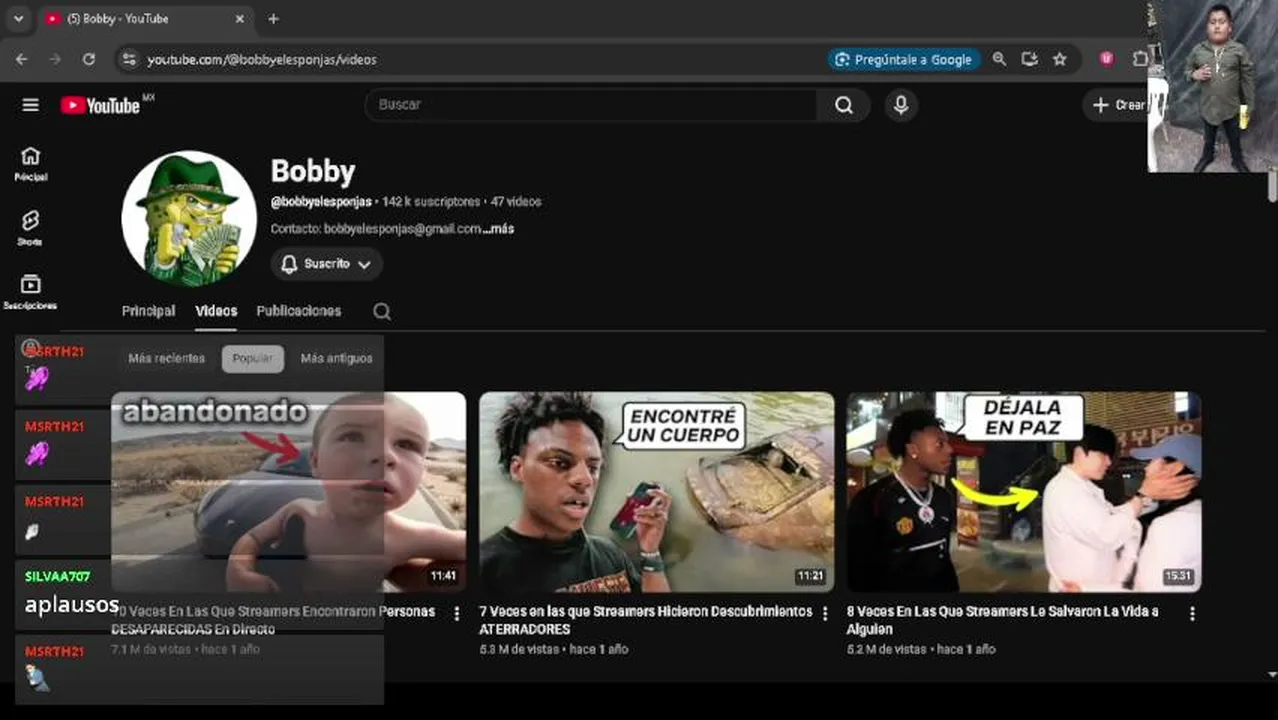Click Pregúntale a Google button
This screenshot has height=720, width=1278.
tap(904, 59)
